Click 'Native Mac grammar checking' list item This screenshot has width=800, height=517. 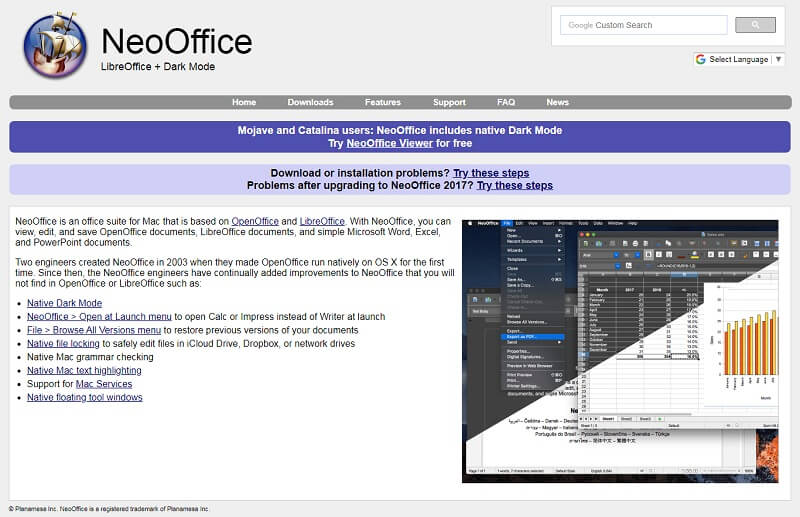pos(90,357)
